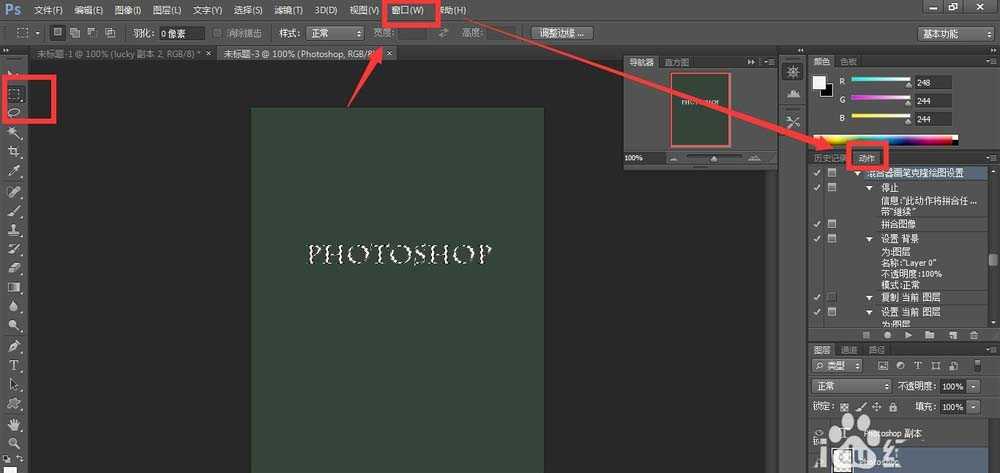Click the lock all layer icon
The image size is (1000, 473).
893,407
